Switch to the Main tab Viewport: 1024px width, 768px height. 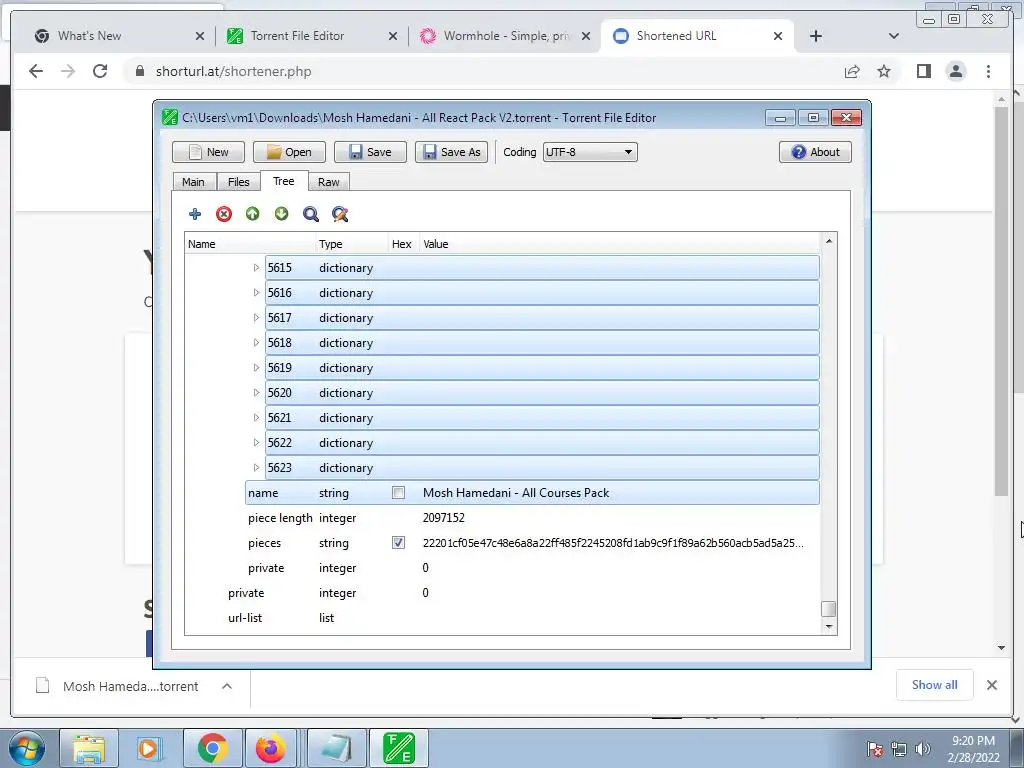[x=193, y=182]
